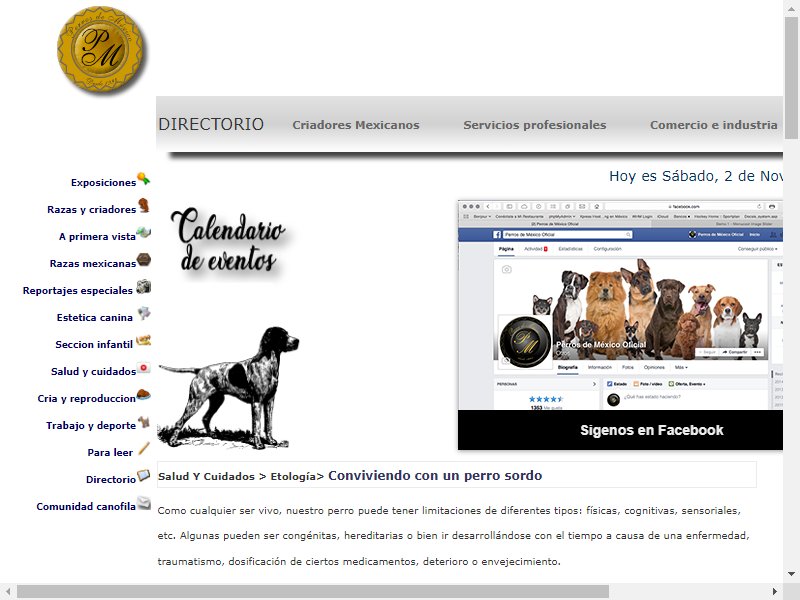Visit Comunidad canofila page
Image resolution: width=800 pixels, height=600 pixels.
86,507
